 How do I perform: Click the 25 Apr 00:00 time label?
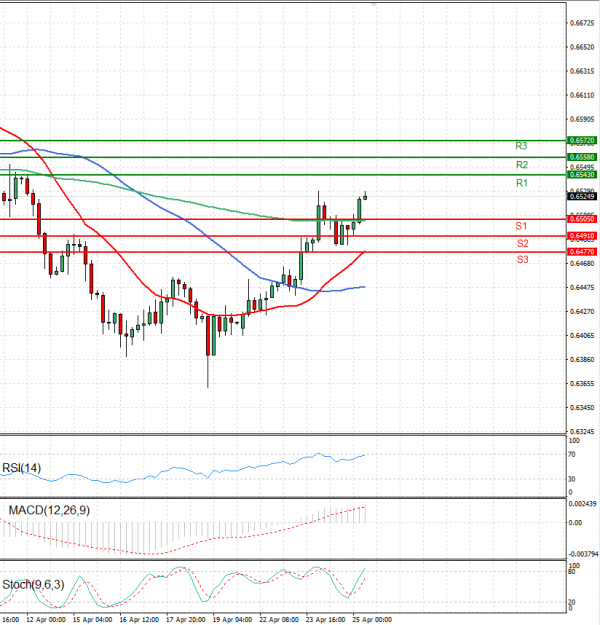click(x=372, y=620)
